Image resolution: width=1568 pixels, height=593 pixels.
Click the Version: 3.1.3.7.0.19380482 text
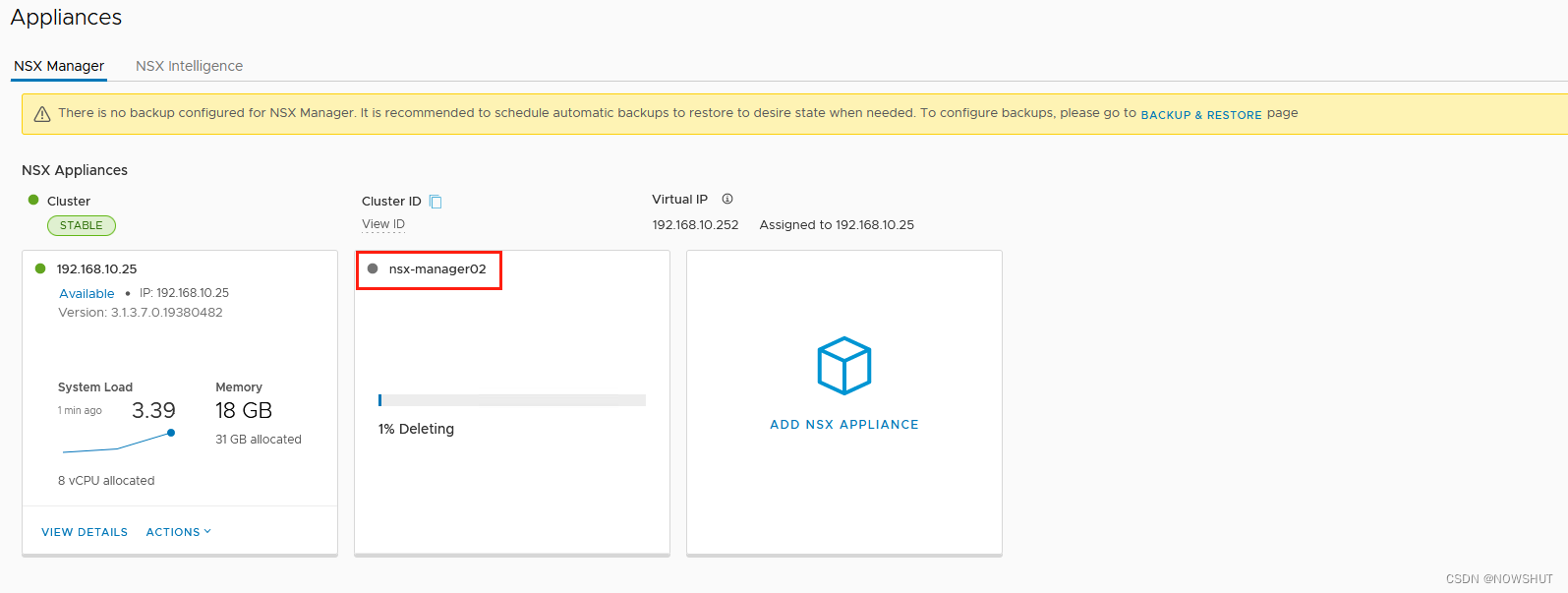(x=141, y=313)
